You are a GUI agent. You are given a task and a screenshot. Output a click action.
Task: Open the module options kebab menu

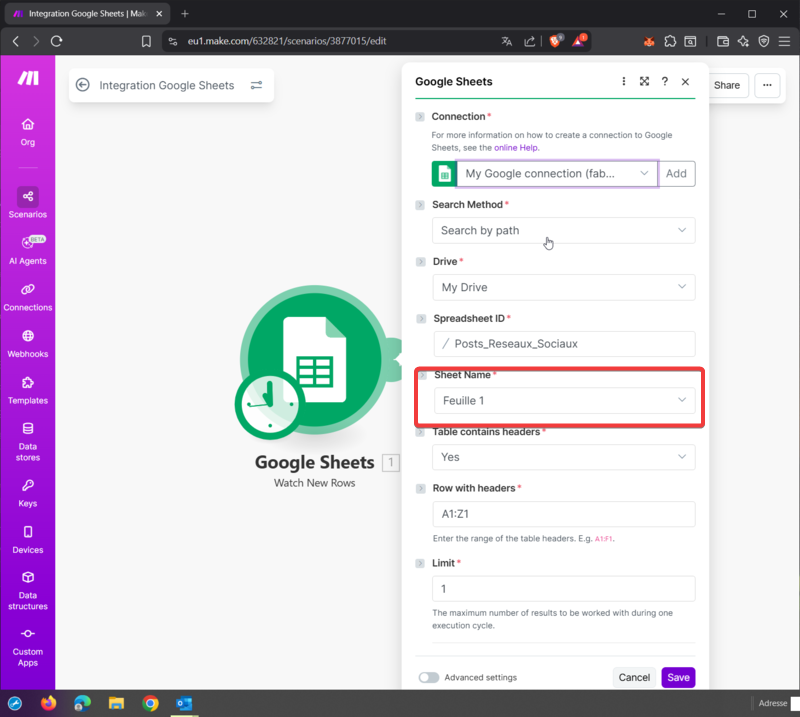point(623,82)
